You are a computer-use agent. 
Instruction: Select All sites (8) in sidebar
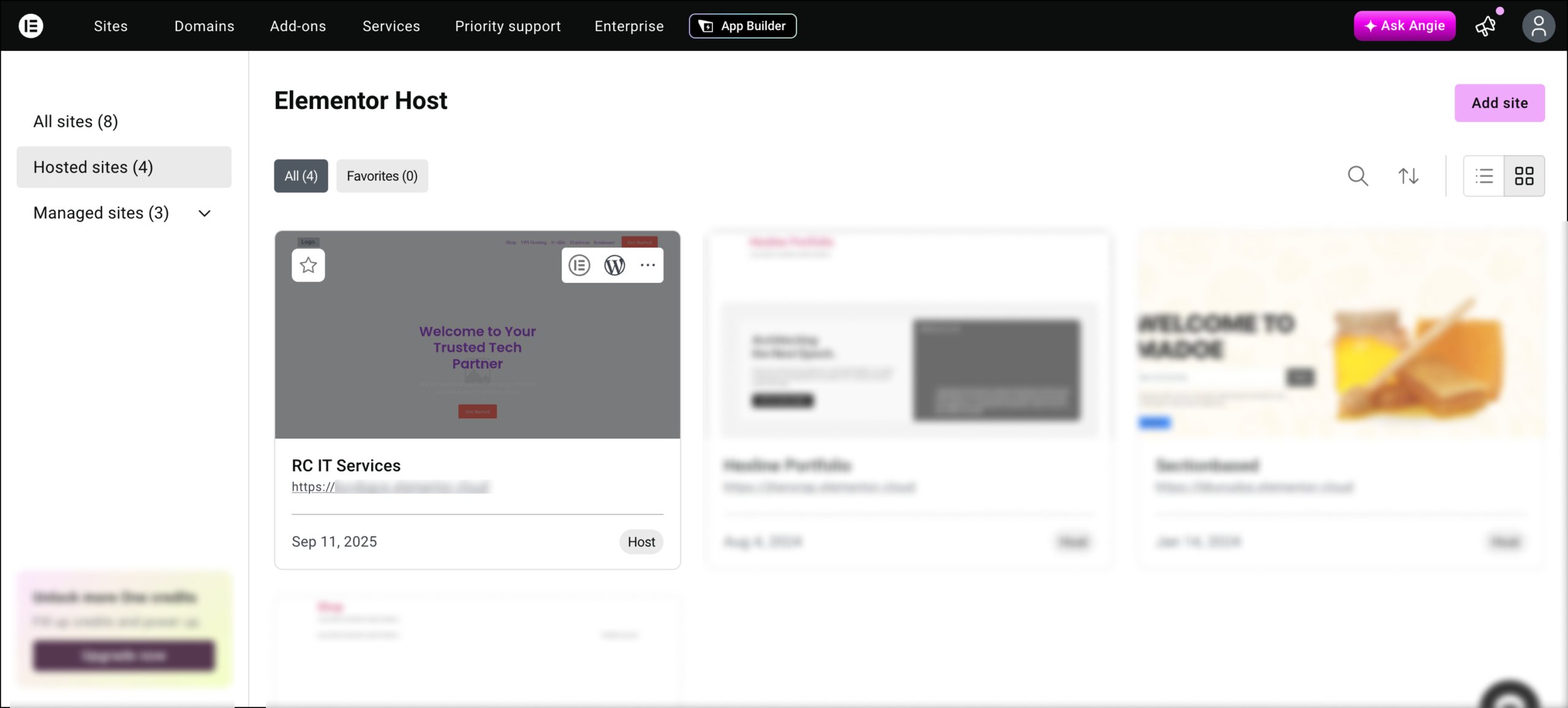[124, 121]
